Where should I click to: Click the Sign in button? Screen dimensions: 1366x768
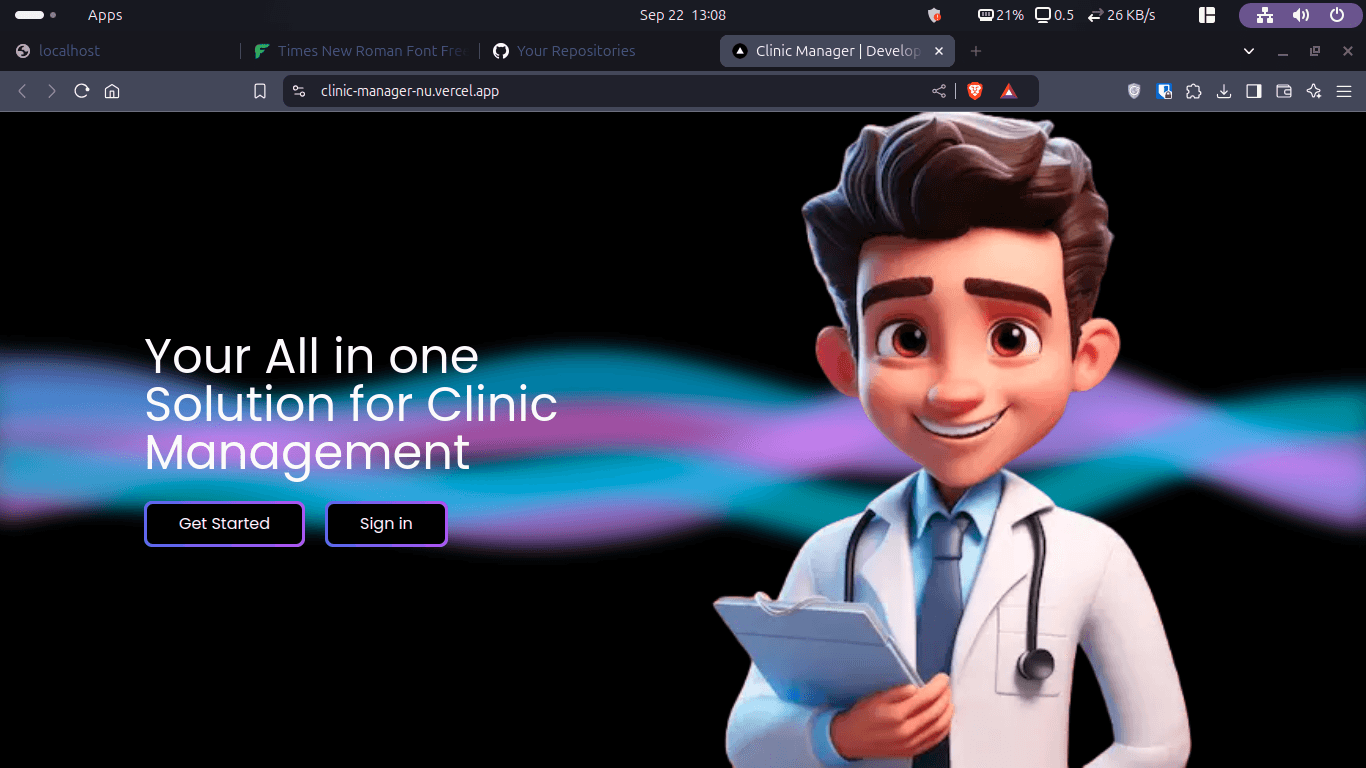coord(386,524)
